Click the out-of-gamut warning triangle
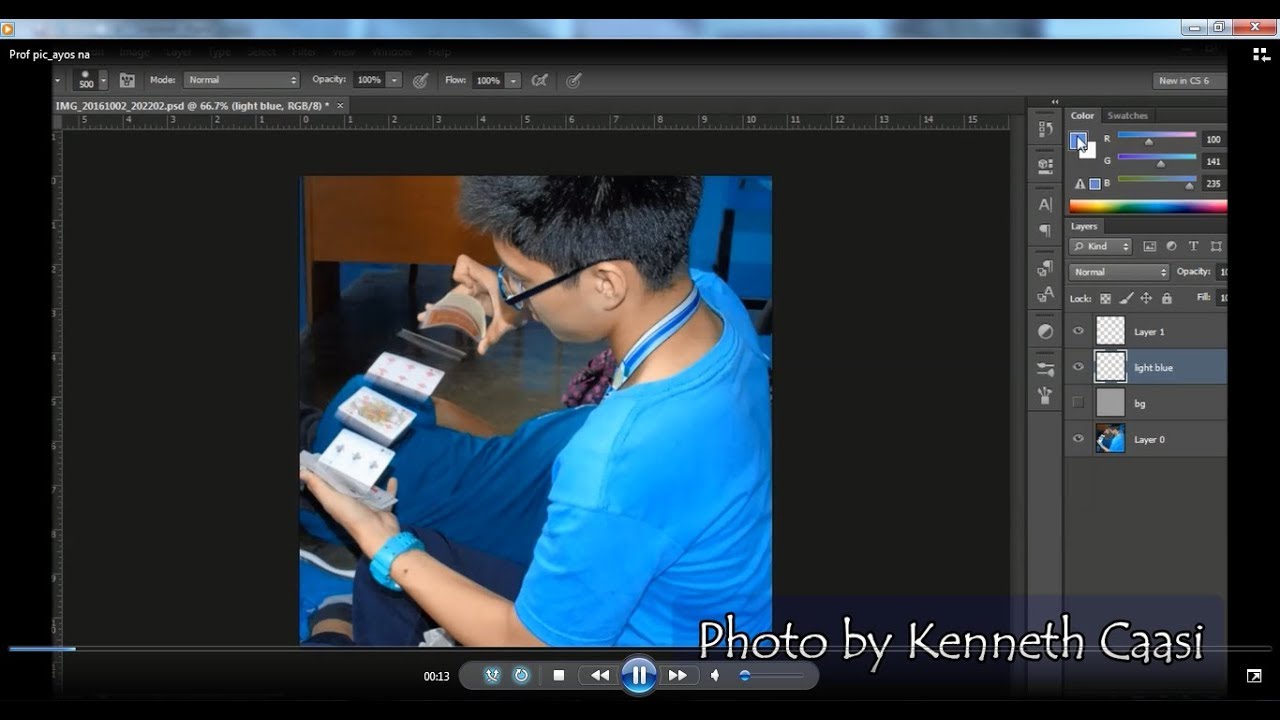Image resolution: width=1280 pixels, height=720 pixels. pyautogui.click(x=1080, y=184)
